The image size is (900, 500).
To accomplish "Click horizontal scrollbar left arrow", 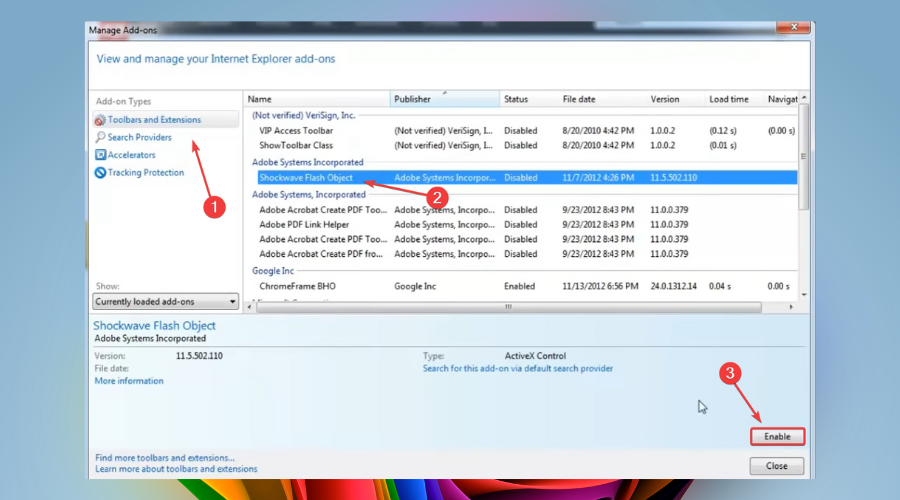I will (x=249, y=307).
